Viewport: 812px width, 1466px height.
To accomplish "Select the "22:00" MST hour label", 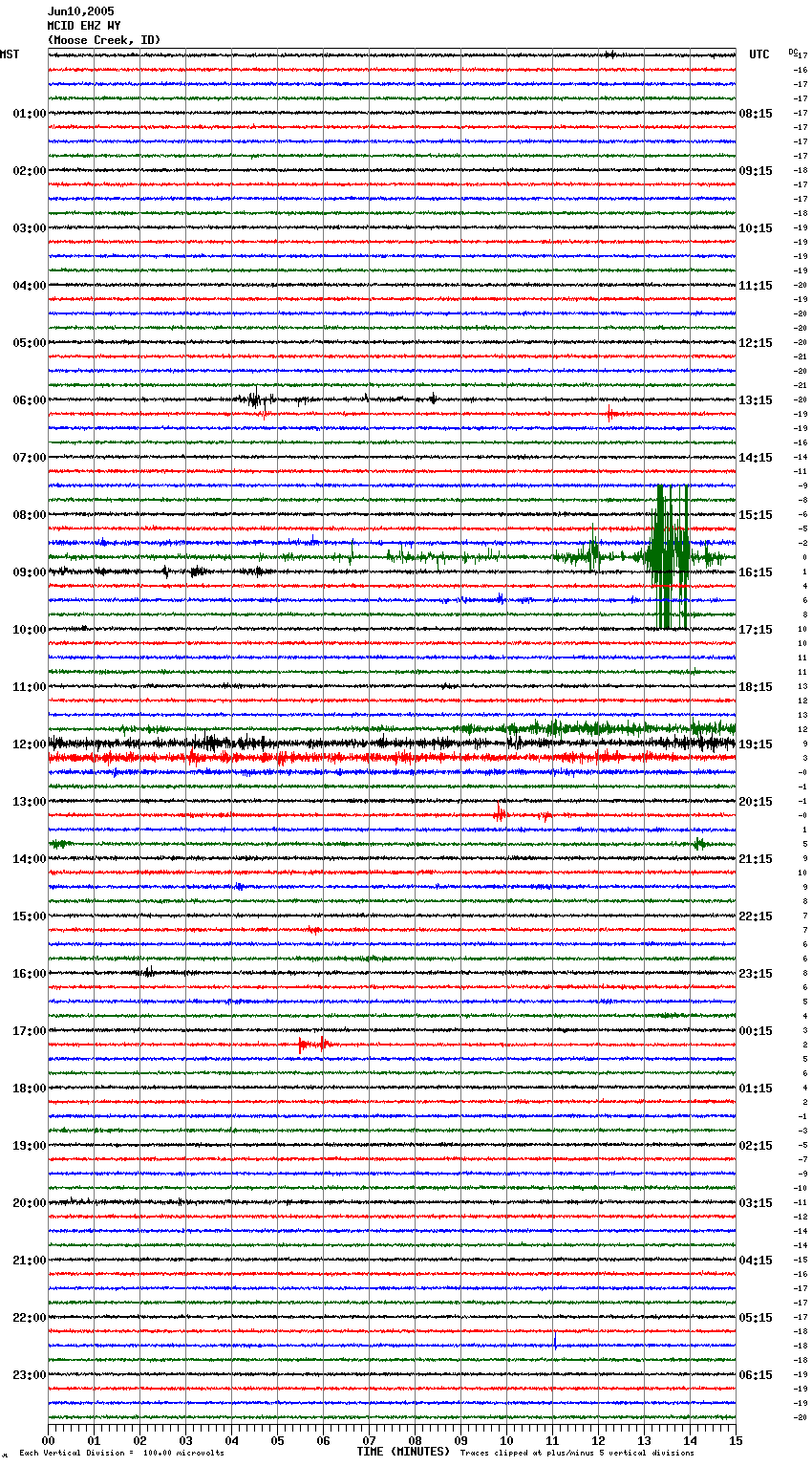I will [29, 1318].
